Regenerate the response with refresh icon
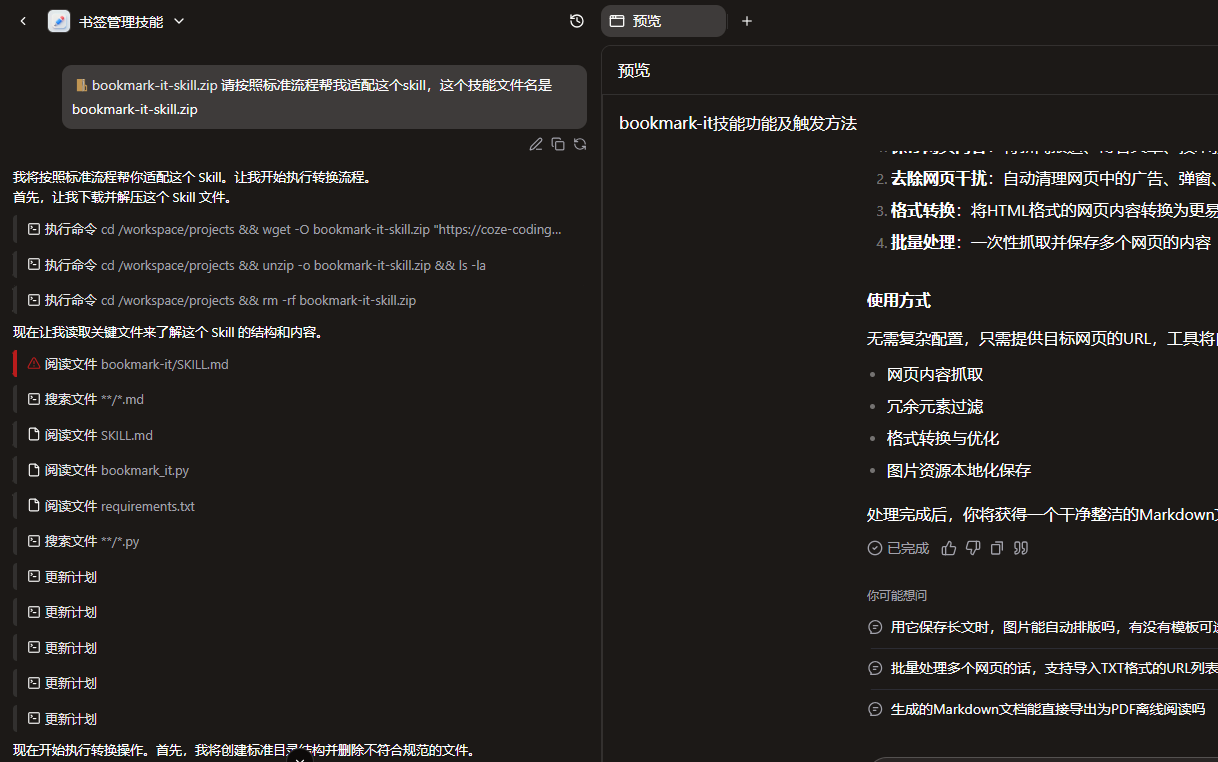Viewport: 1218px width, 762px height. click(x=580, y=144)
